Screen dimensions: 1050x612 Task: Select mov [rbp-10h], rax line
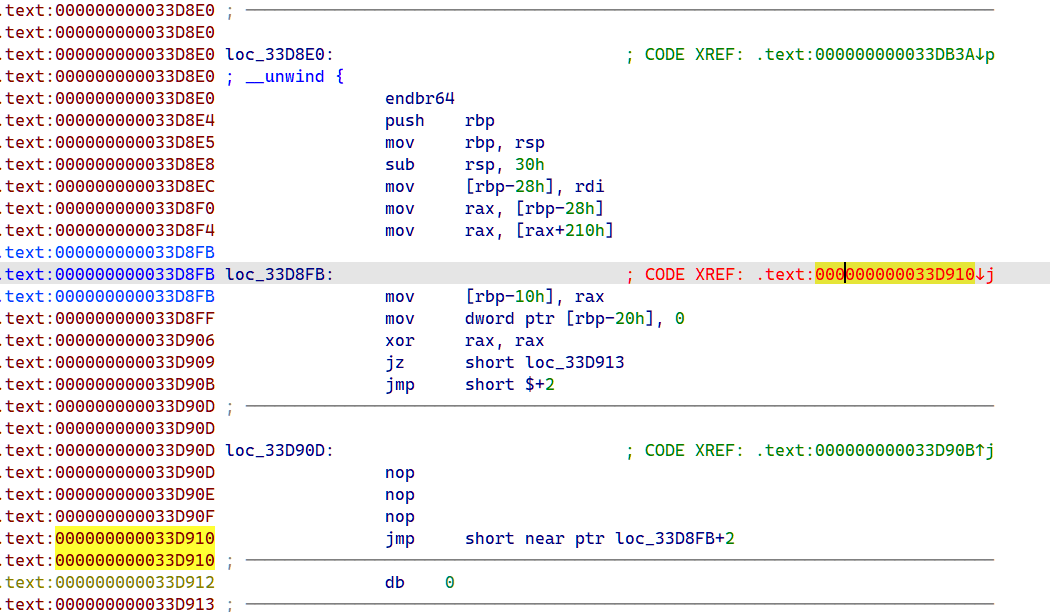coord(494,297)
